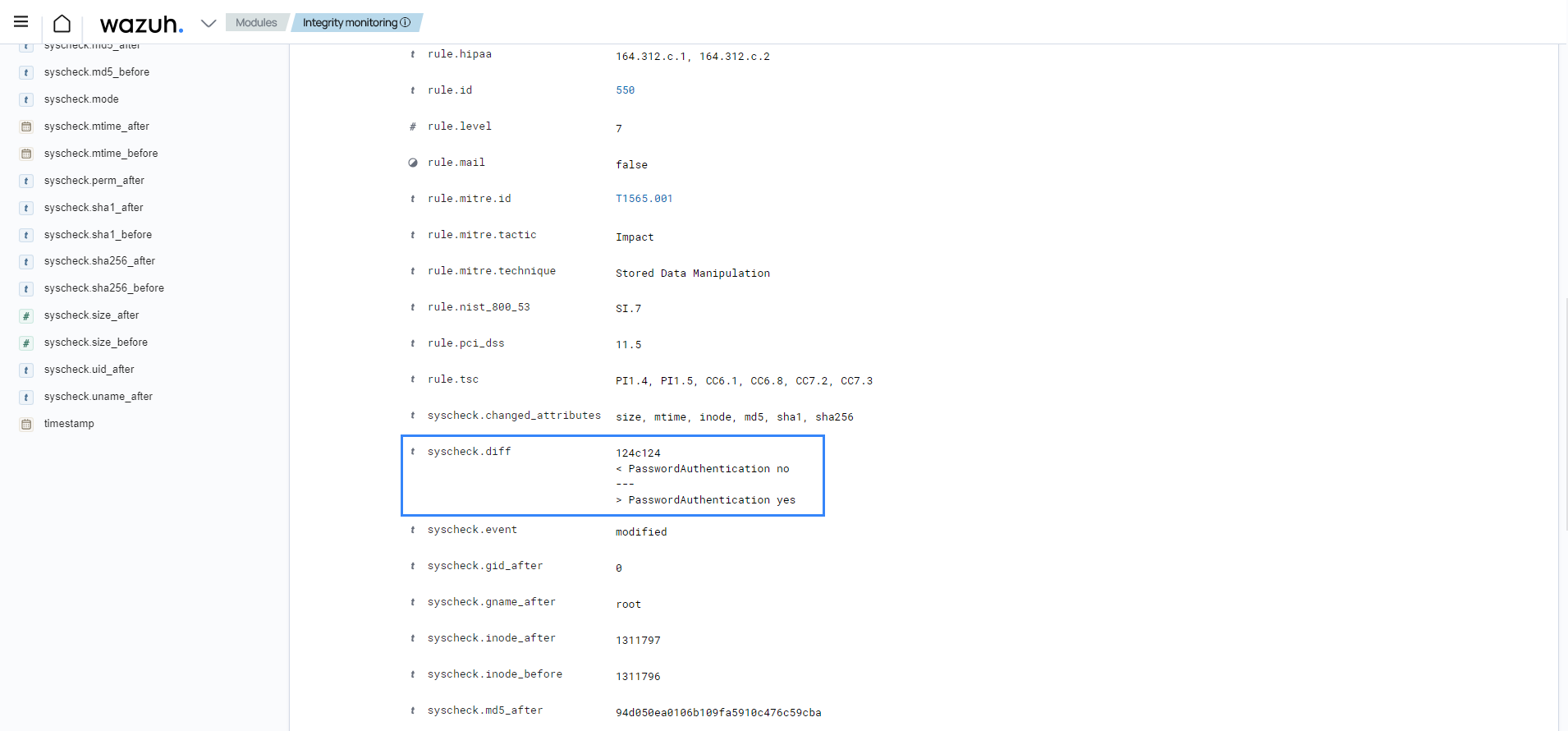
Task: Select the syscheck.uname_after field
Action: [x=99, y=397]
